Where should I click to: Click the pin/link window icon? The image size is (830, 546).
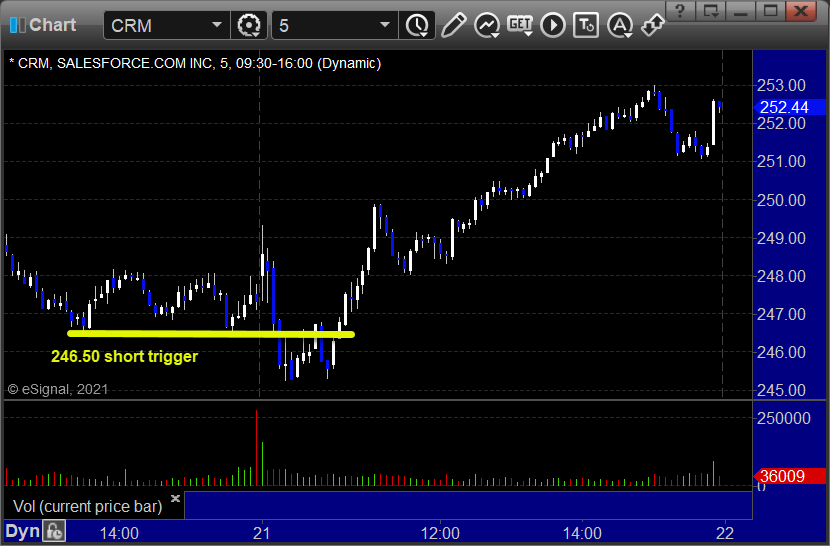pos(652,25)
